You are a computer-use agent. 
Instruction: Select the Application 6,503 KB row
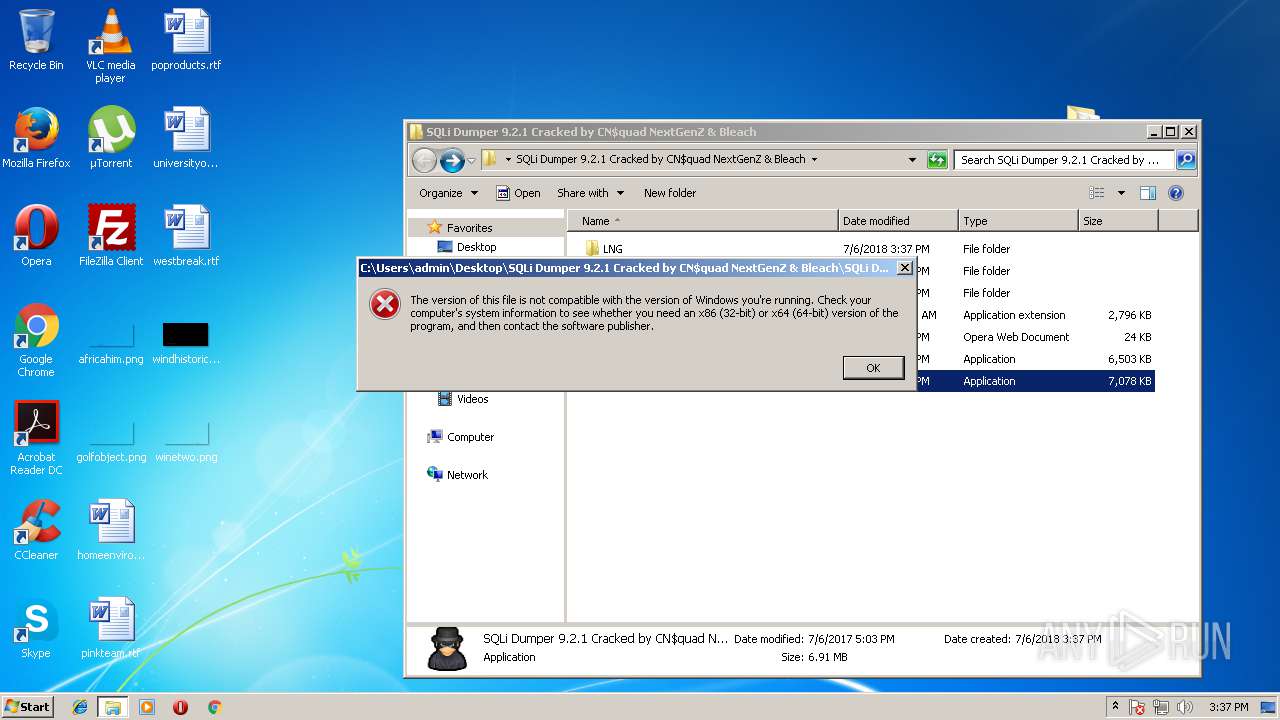pyautogui.click(x=1036, y=359)
